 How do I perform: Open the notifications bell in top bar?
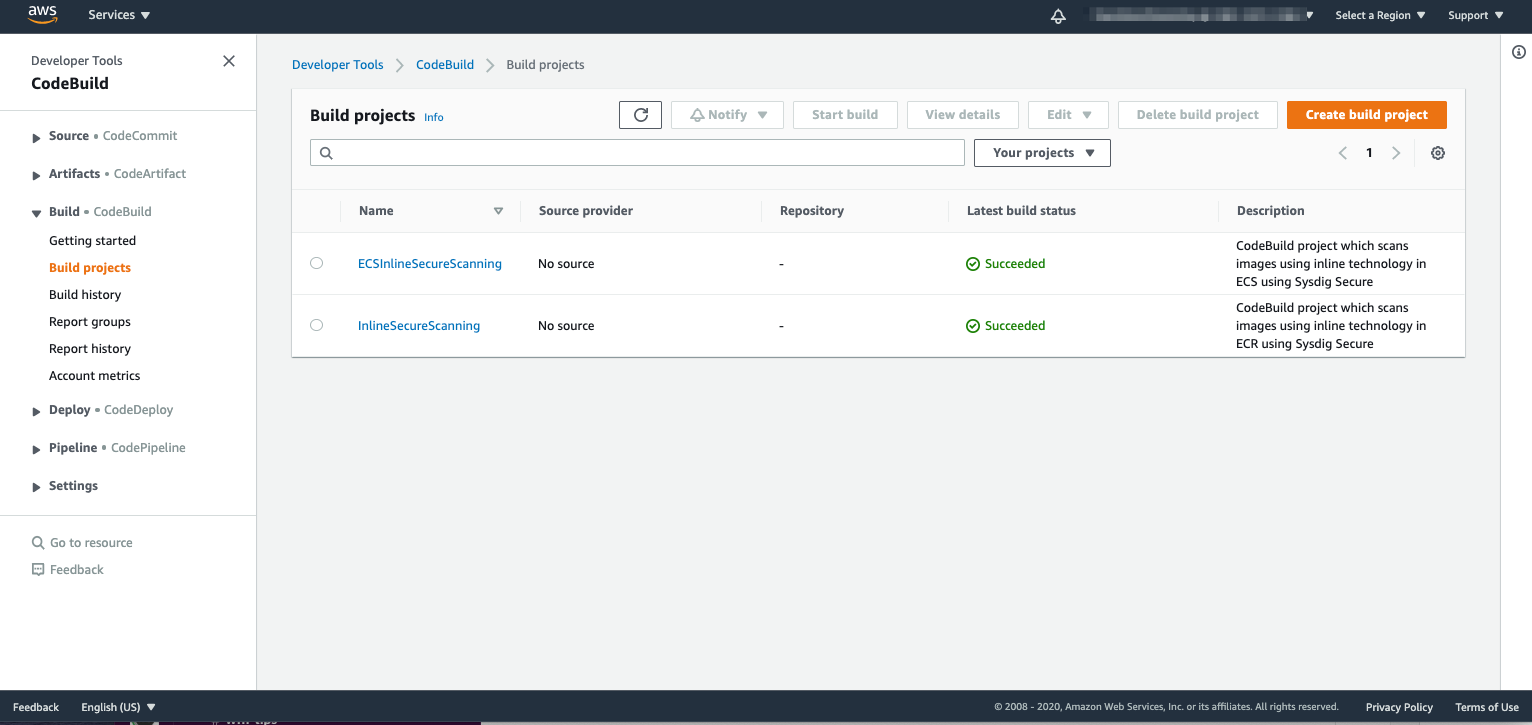1058,16
